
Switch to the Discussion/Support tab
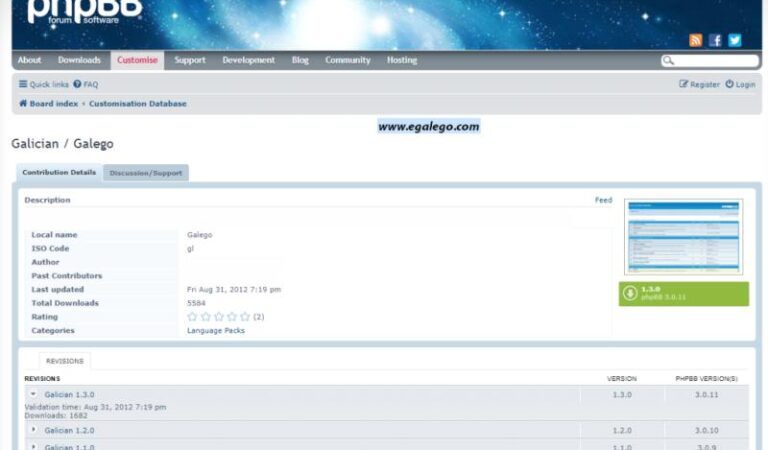click(146, 173)
